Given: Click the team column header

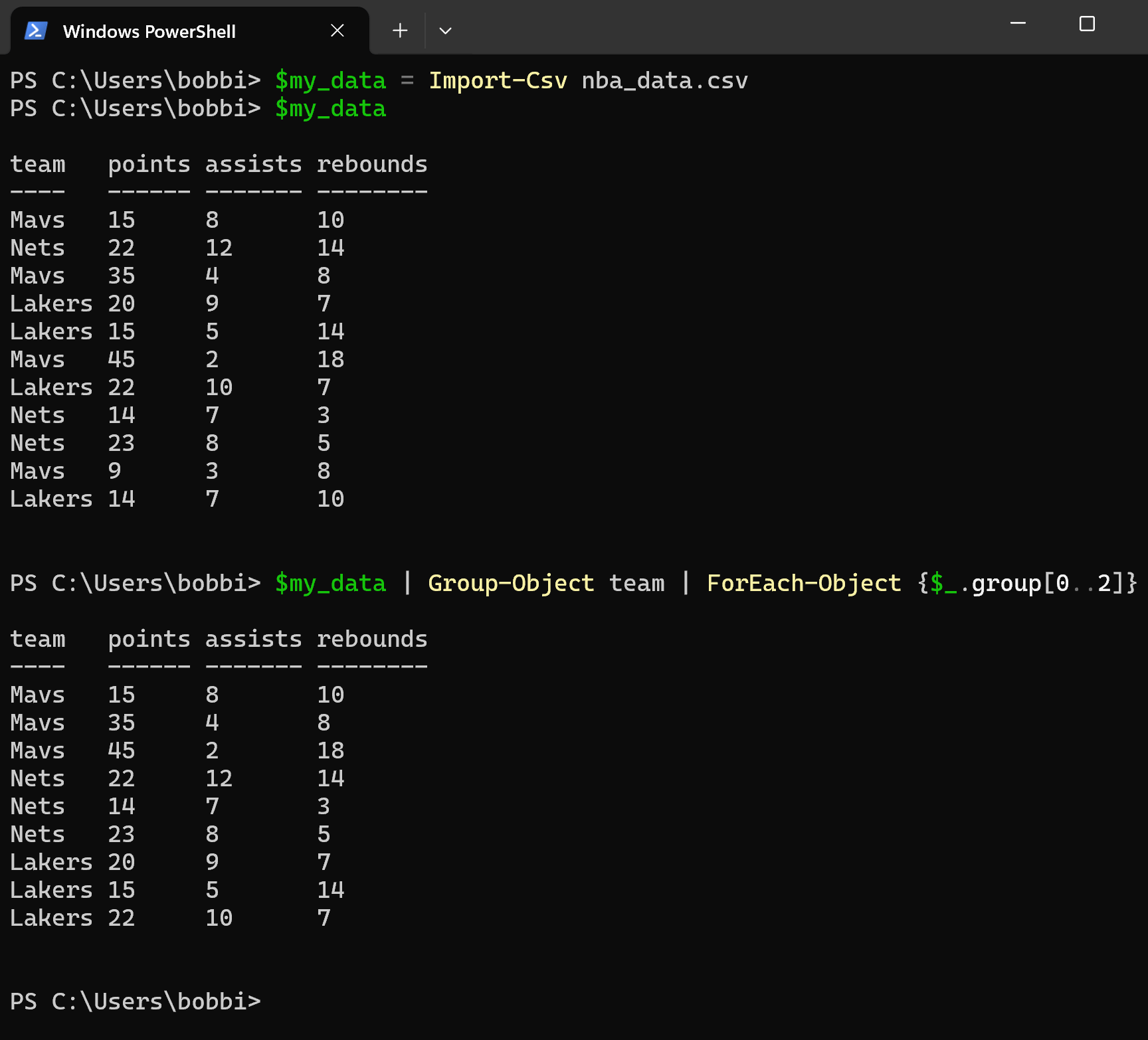Looking at the screenshot, I should coord(38,163).
